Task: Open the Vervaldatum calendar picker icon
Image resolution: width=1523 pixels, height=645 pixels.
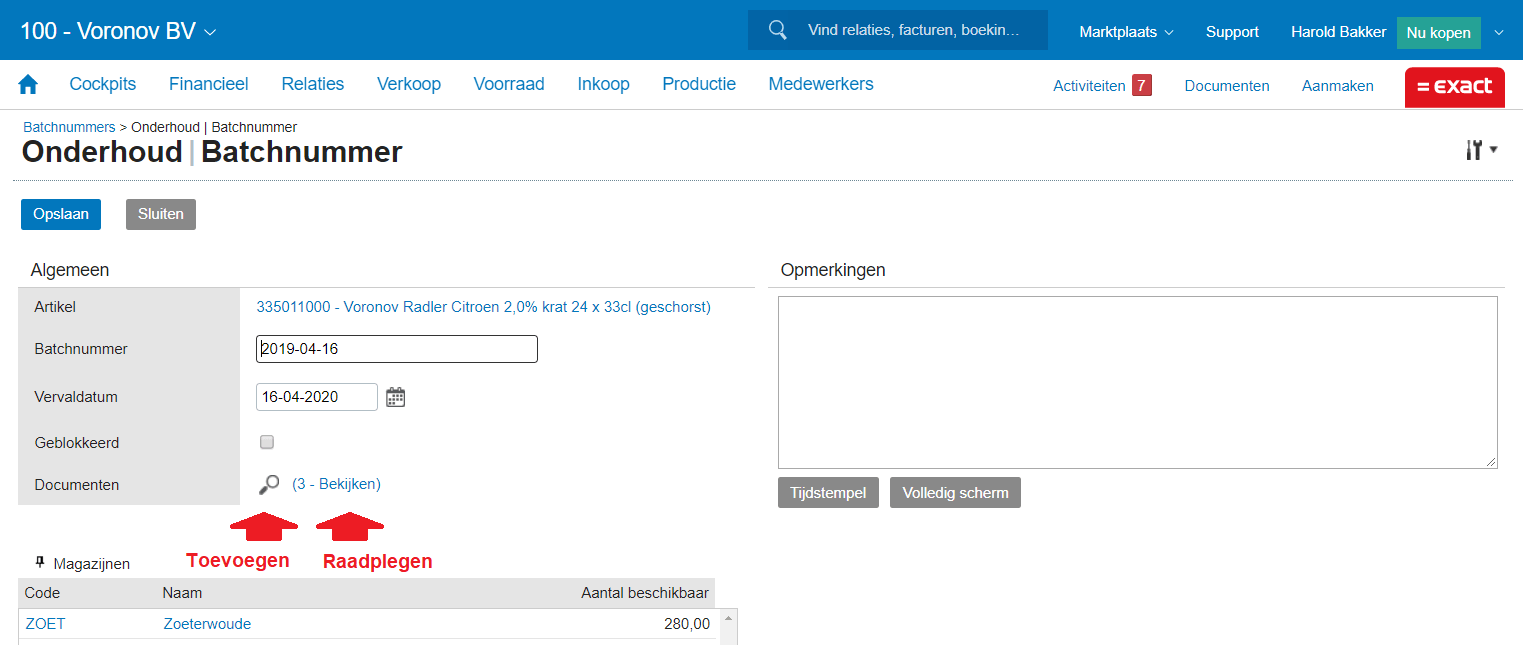Action: pyautogui.click(x=396, y=397)
